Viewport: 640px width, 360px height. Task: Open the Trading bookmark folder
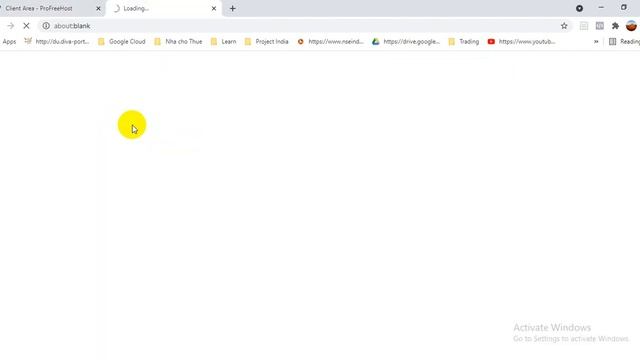click(x=464, y=42)
